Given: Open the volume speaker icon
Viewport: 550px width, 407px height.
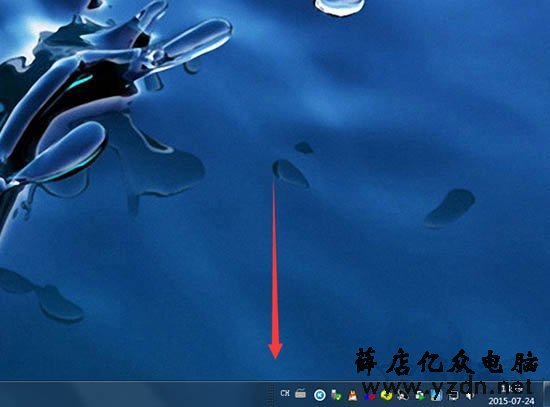Looking at the screenshot, I should (470, 396).
